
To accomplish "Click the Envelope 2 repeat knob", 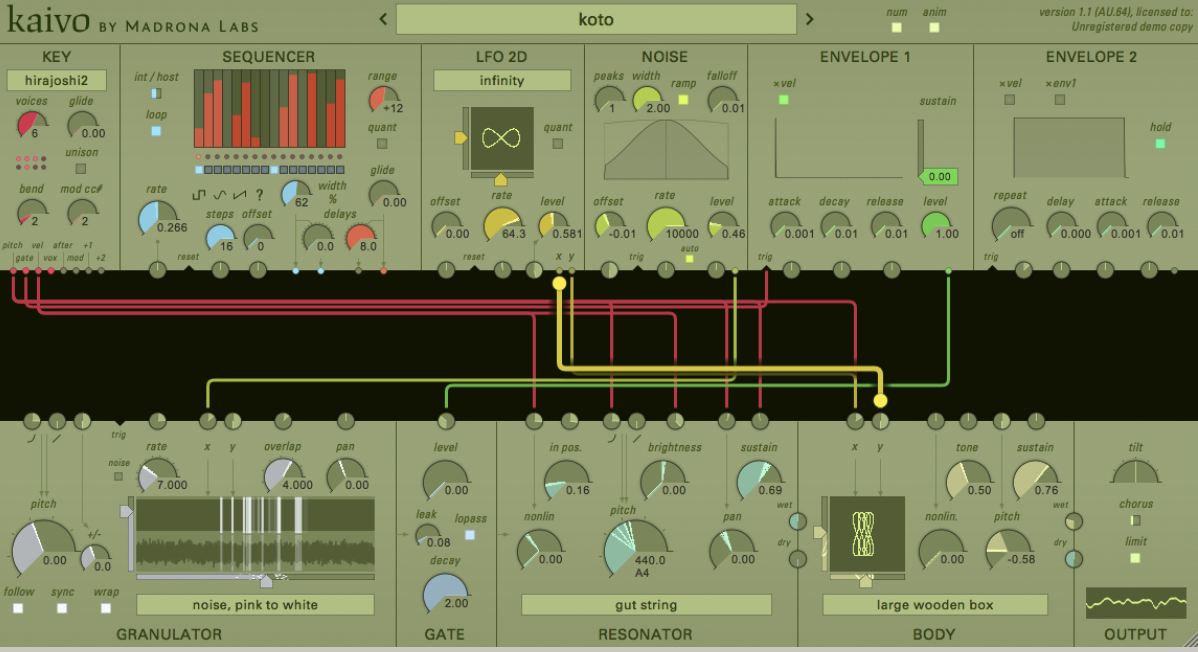I will pyautogui.click(x=1010, y=226).
